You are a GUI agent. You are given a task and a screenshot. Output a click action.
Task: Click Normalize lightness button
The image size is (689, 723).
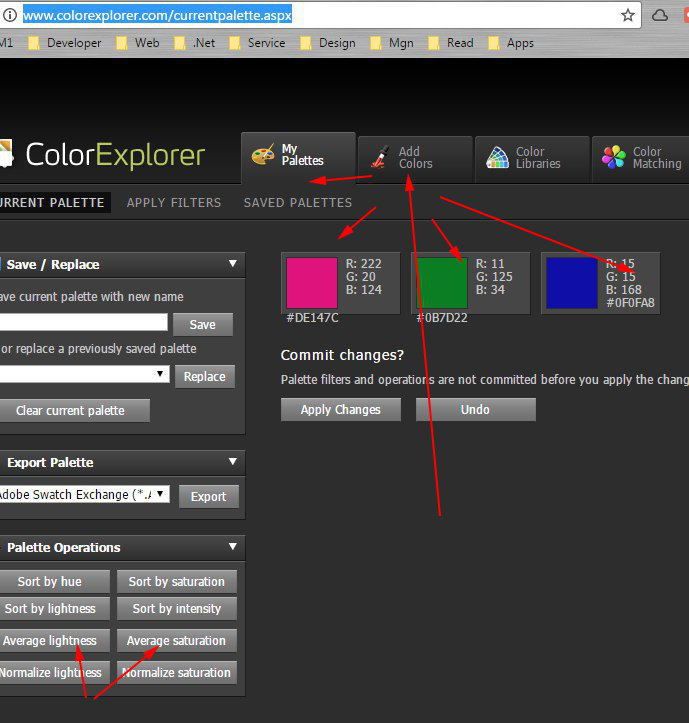(x=54, y=672)
